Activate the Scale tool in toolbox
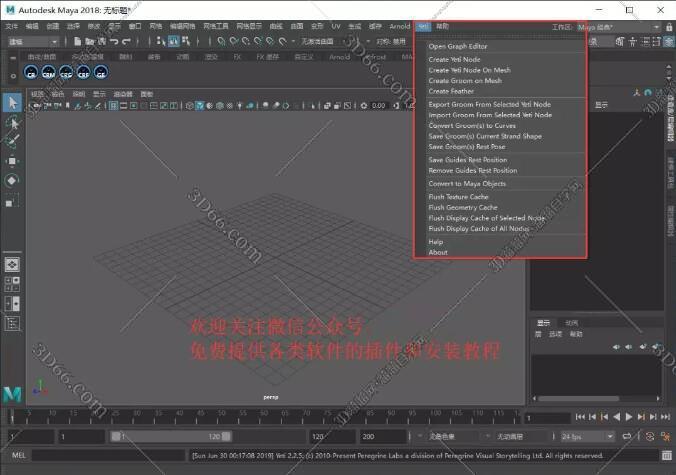The height and width of the screenshot is (475, 676). 12,201
